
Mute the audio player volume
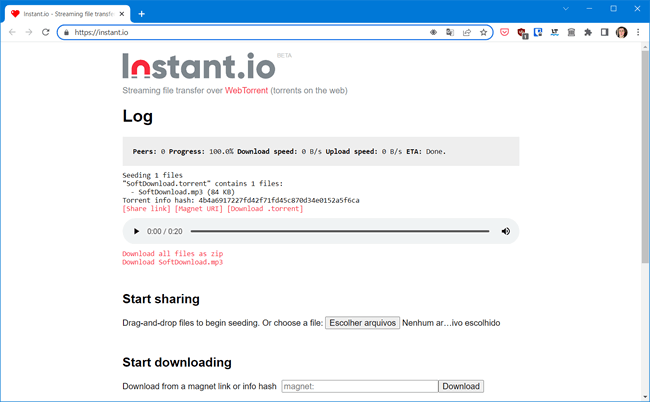click(505, 231)
